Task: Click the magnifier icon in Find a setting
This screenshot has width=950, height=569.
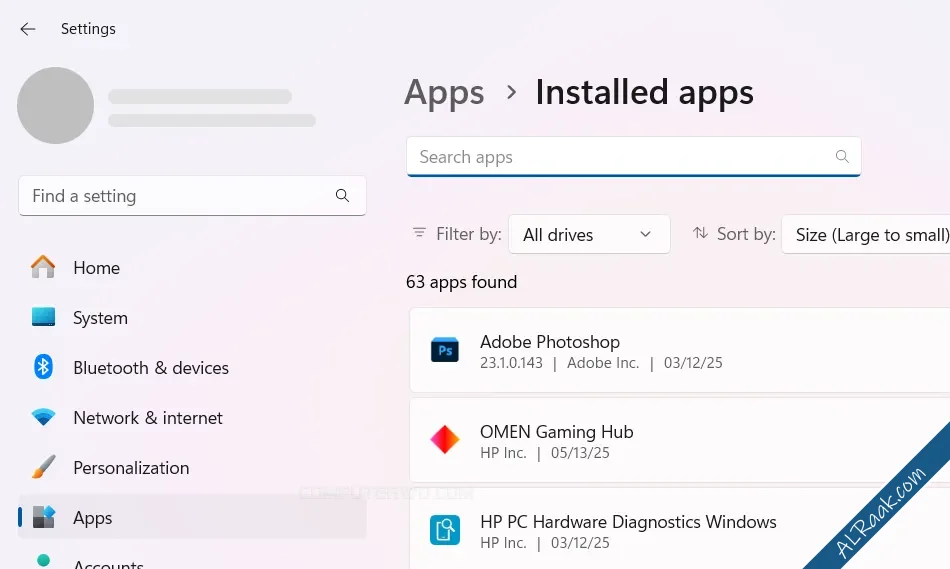Action: (x=342, y=196)
